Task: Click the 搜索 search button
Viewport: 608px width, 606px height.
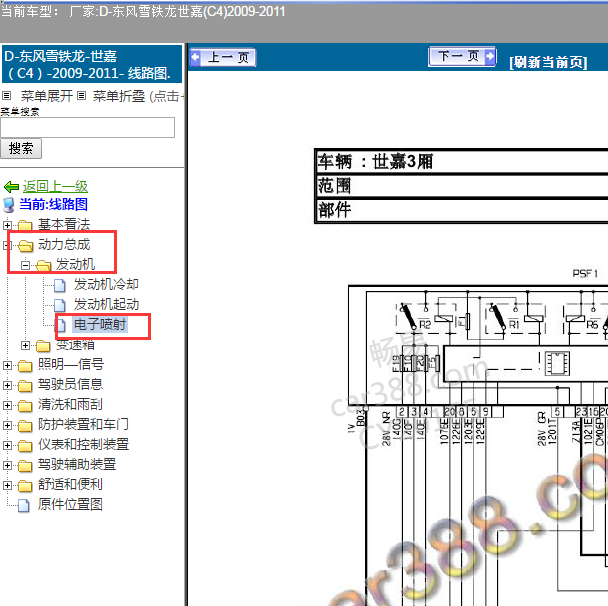Action: pos(21,148)
